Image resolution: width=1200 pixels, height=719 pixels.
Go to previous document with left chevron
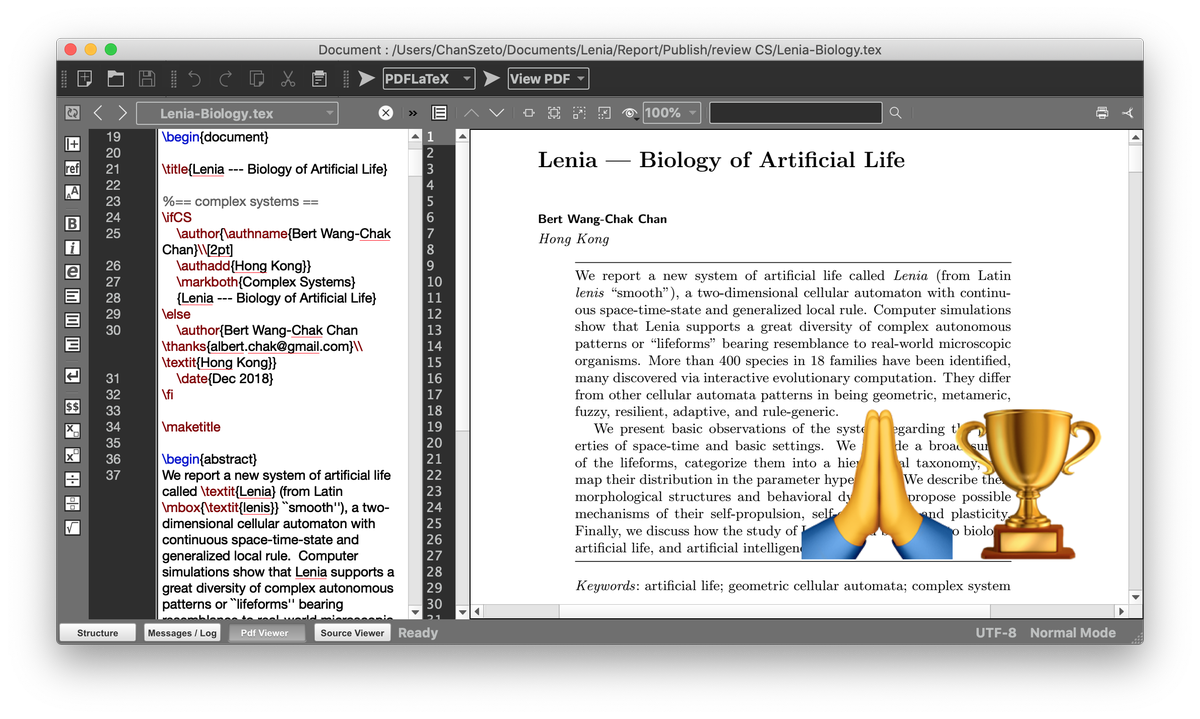(x=98, y=113)
